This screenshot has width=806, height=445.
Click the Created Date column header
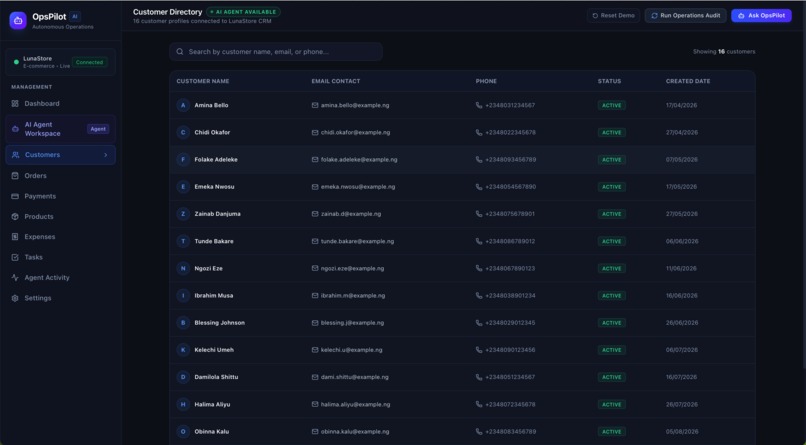688,81
